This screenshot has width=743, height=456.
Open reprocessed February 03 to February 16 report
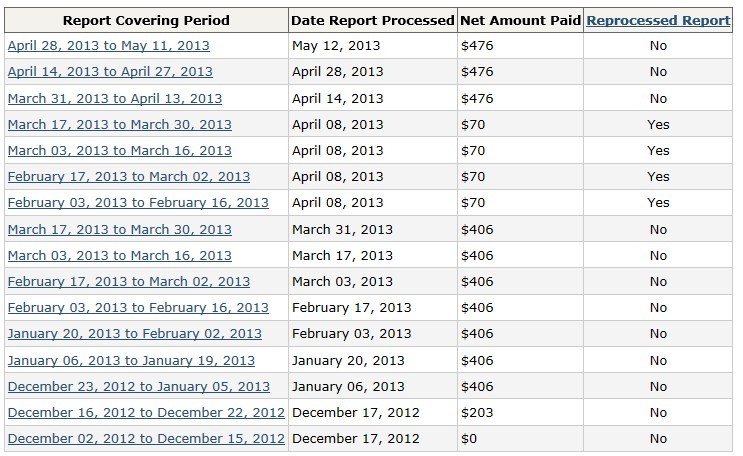[138, 202]
